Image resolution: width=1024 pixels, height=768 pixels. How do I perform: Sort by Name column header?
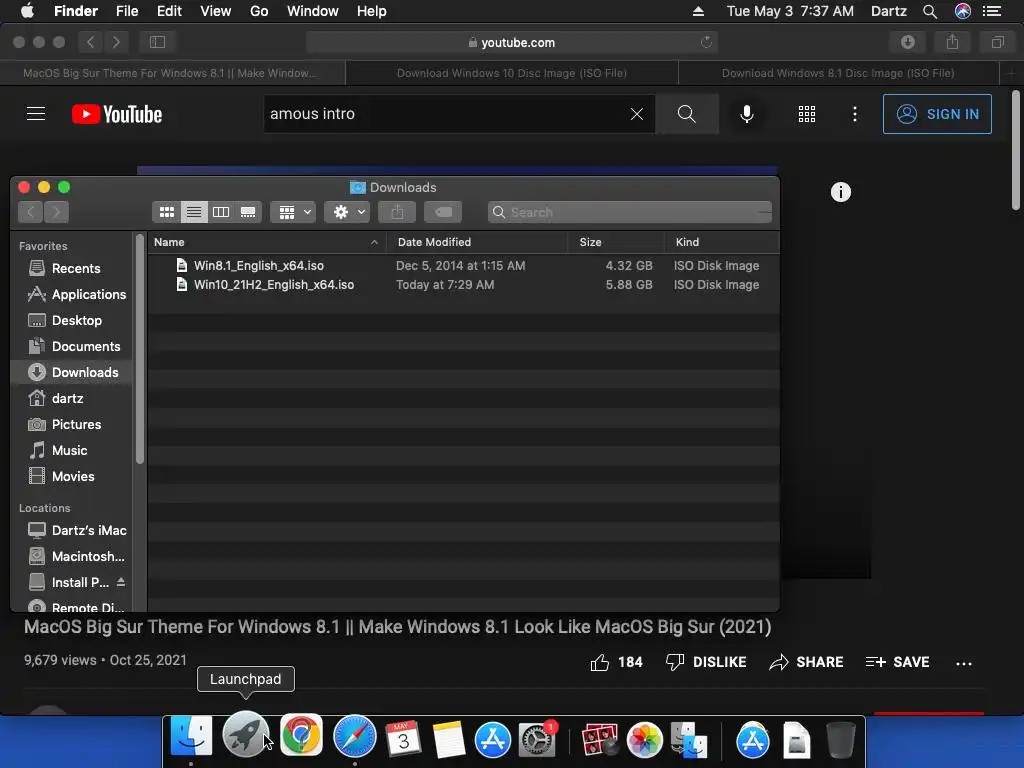pyautogui.click(x=266, y=242)
